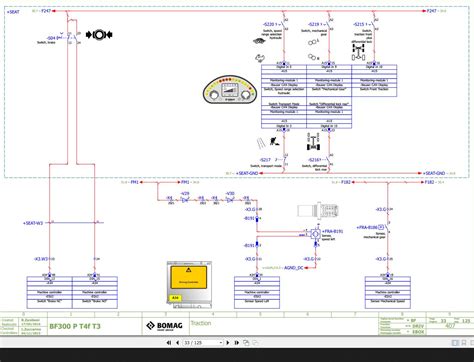474x362 pixels.
Task: Click the Traction page title text
Action: 201,323
